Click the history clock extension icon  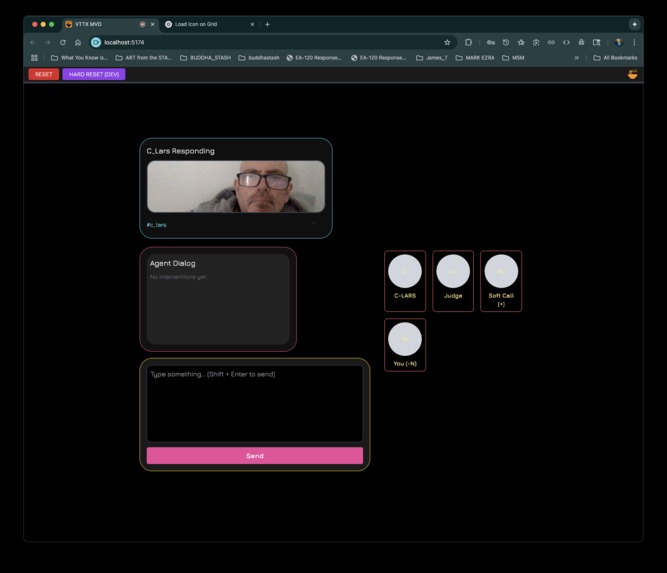tap(506, 42)
